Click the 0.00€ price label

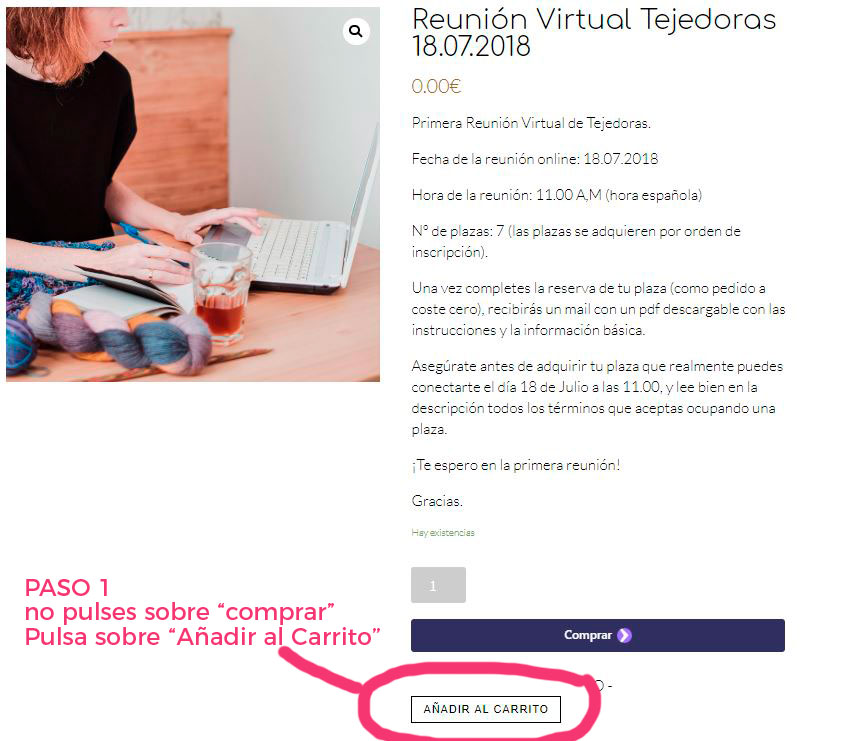(436, 86)
